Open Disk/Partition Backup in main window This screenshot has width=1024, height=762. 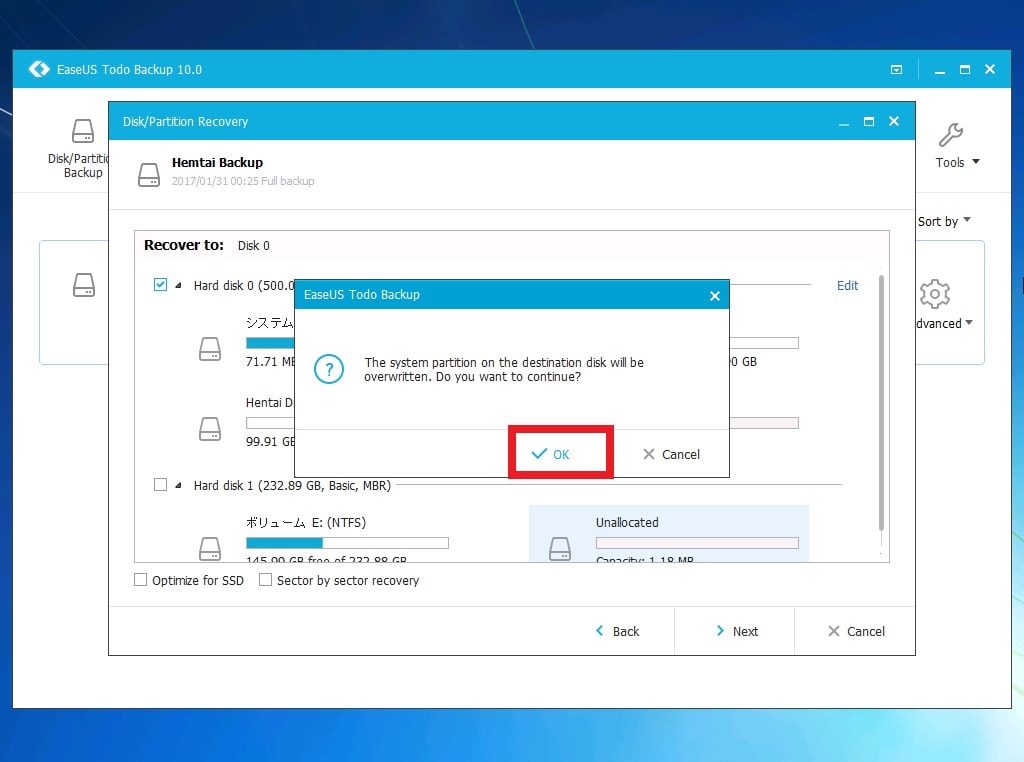[x=82, y=148]
